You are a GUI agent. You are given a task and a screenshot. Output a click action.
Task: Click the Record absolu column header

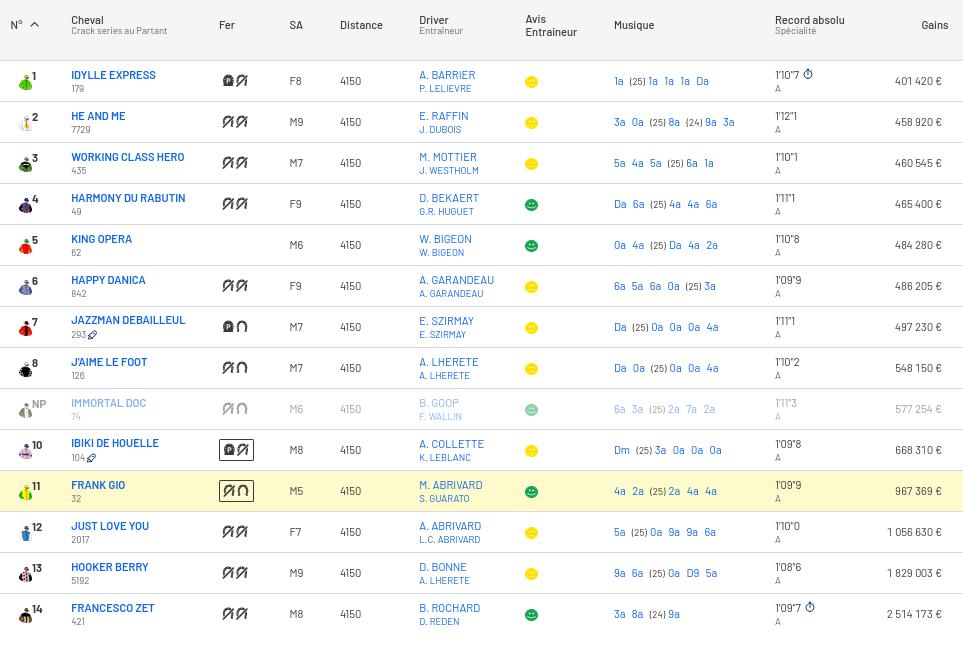point(809,20)
